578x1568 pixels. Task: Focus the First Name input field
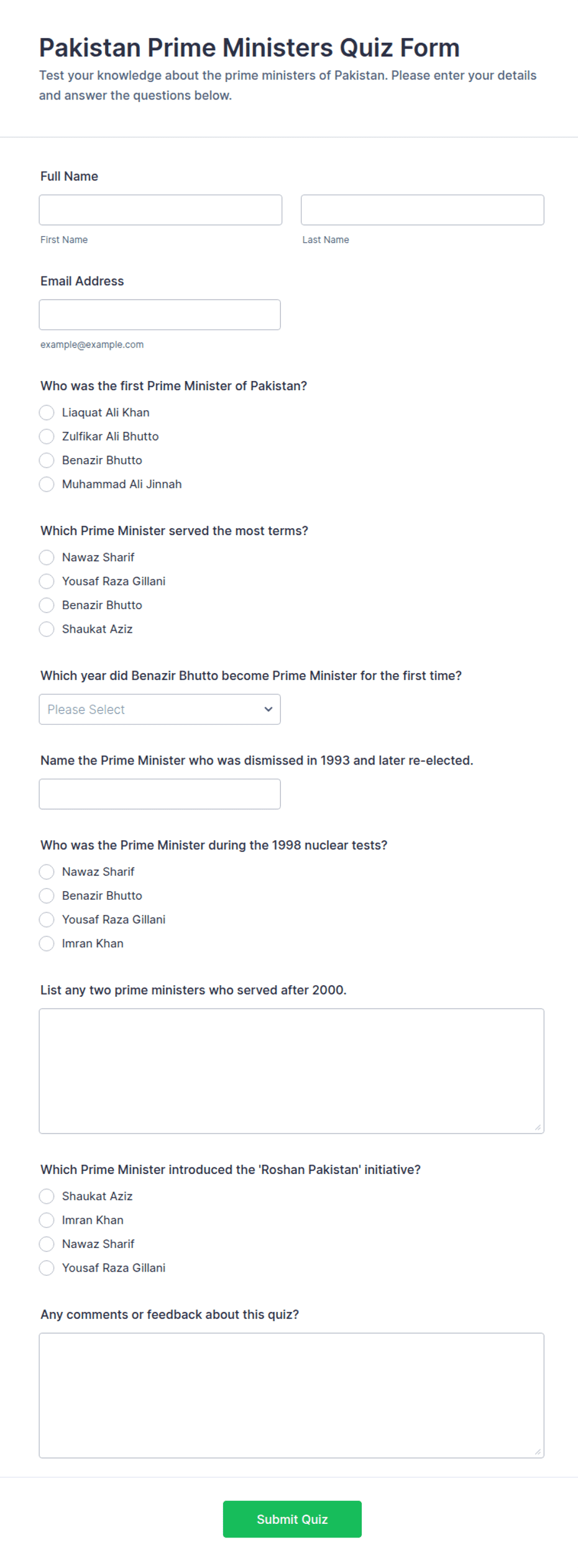[160, 210]
